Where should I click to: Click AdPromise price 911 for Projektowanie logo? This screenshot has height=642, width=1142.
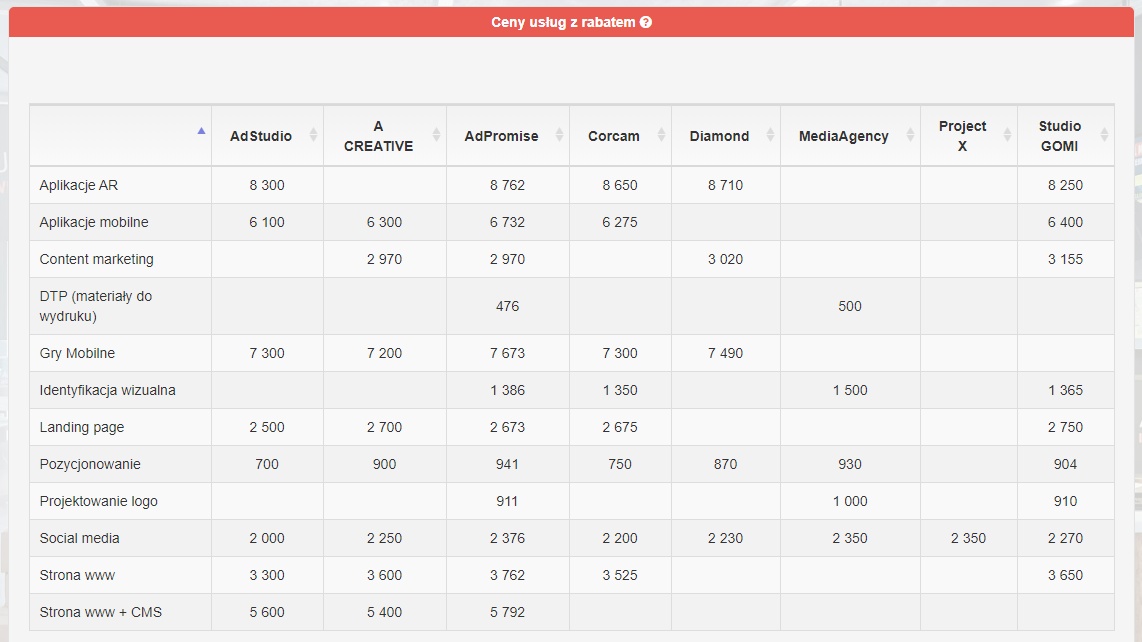pyautogui.click(x=507, y=501)
